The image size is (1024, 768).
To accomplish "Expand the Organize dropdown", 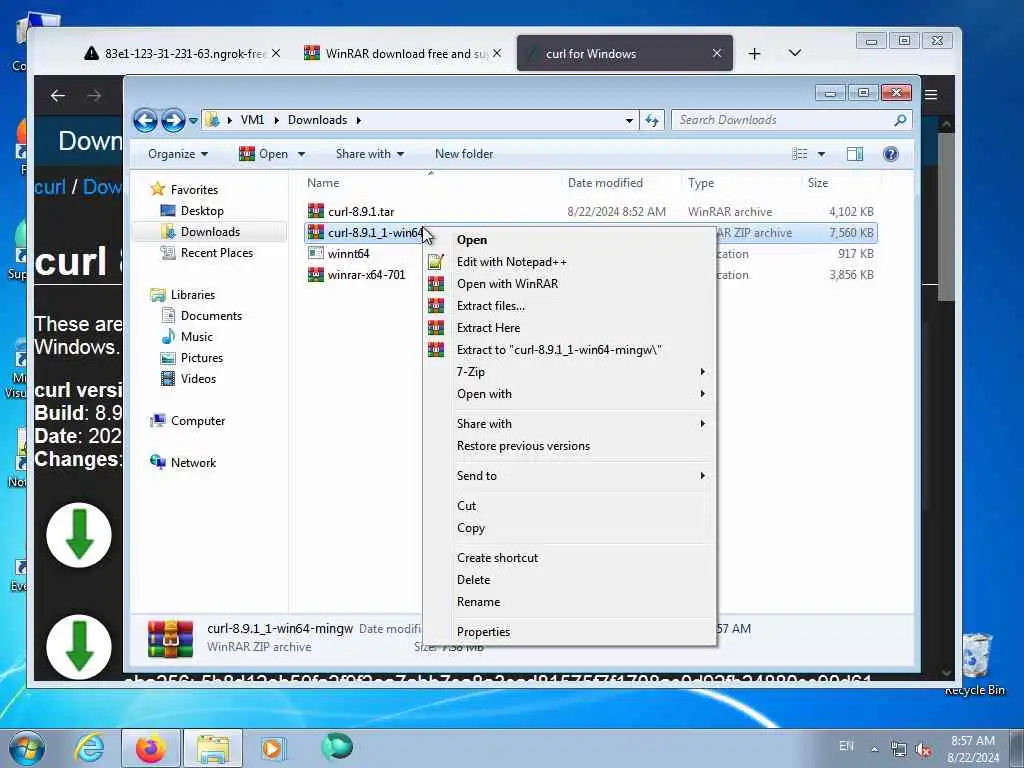I will click(178, 154).
